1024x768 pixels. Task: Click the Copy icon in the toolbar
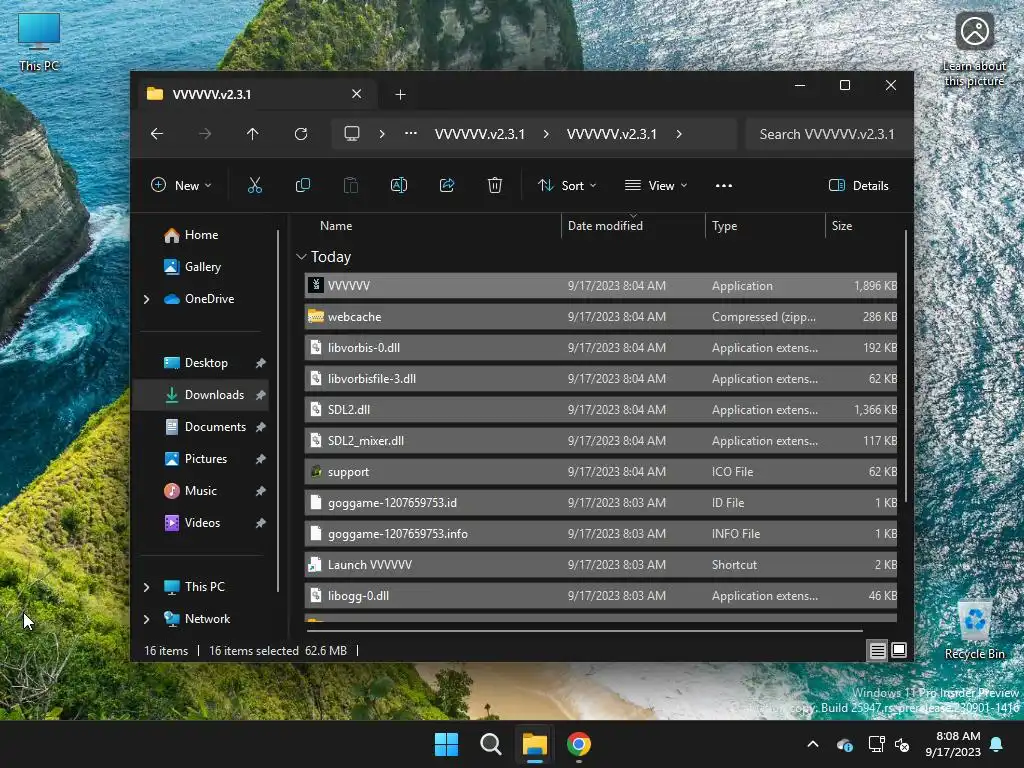pos(302,185)
